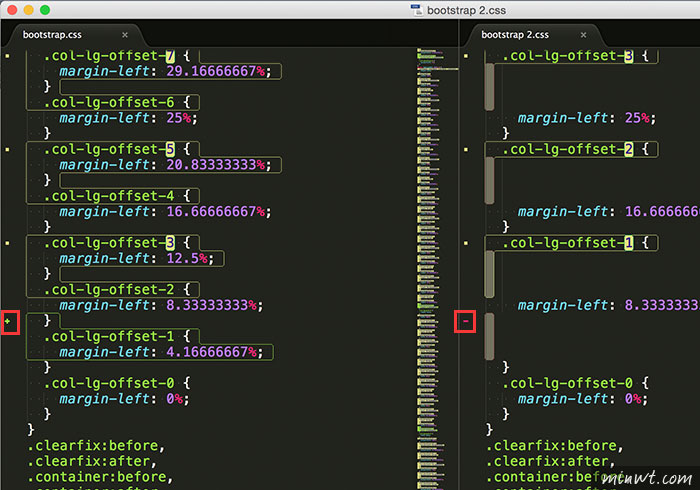The width and height of the screenshot is (700, 490).
Task: Click '.col-lg-offset-1 {' in bootstrap 2.css
Action: (575, 243)
